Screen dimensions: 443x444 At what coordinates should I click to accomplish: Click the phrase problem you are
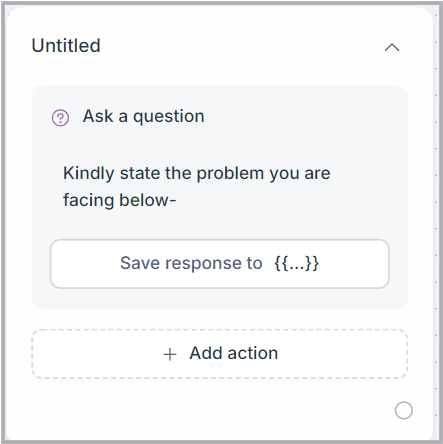tap(263, 174)
